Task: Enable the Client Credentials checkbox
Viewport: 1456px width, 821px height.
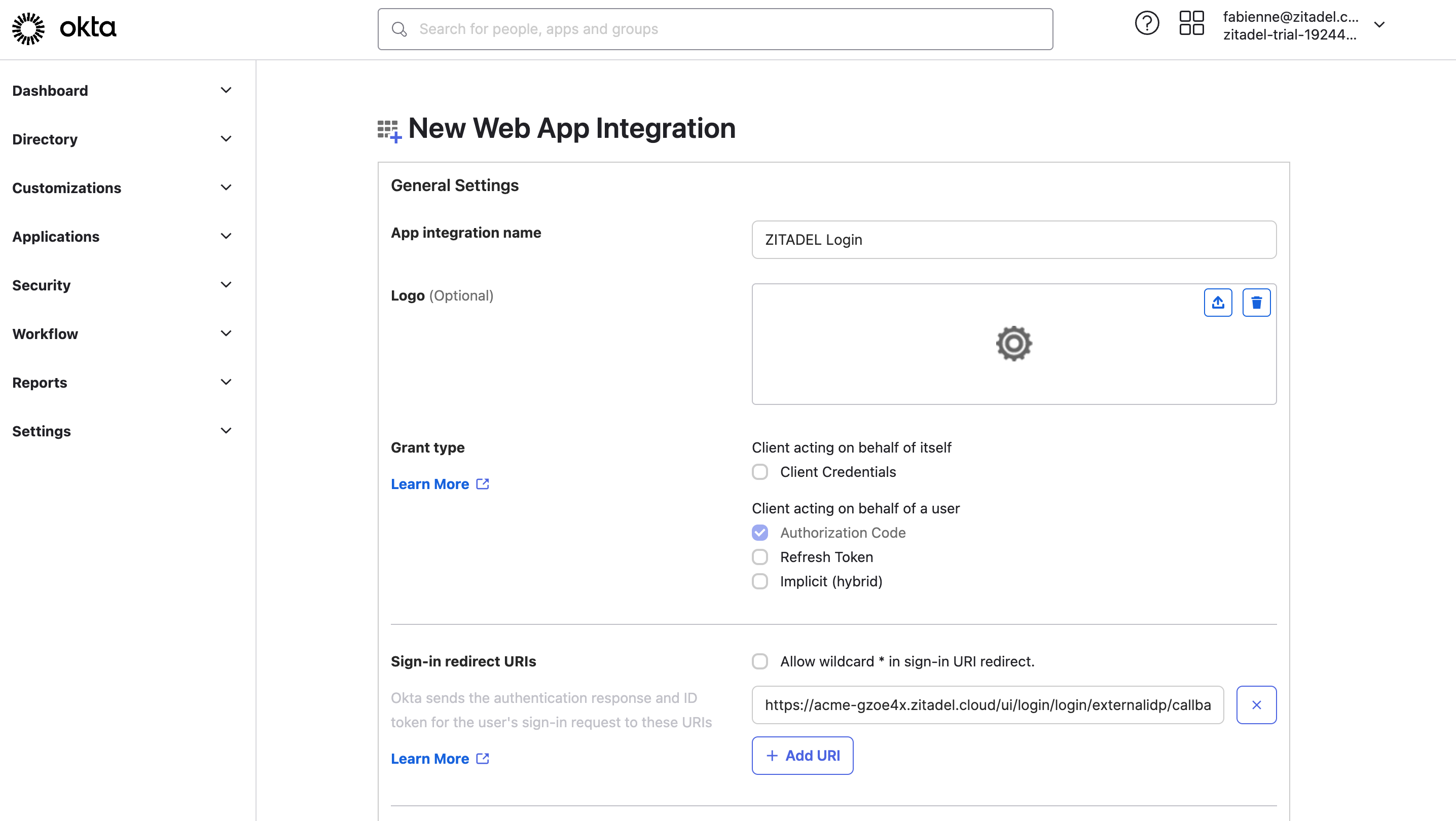Action: point(760,471)
